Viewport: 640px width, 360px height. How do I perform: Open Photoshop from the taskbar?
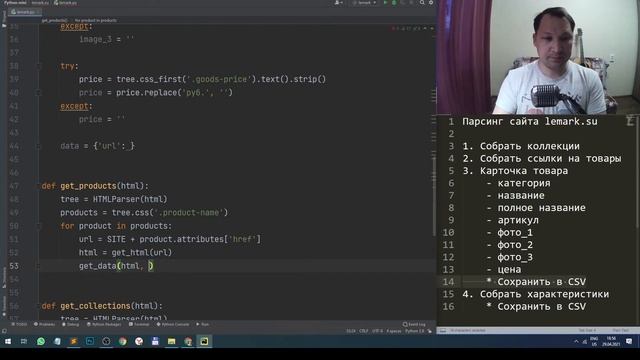tap(90, 341)
